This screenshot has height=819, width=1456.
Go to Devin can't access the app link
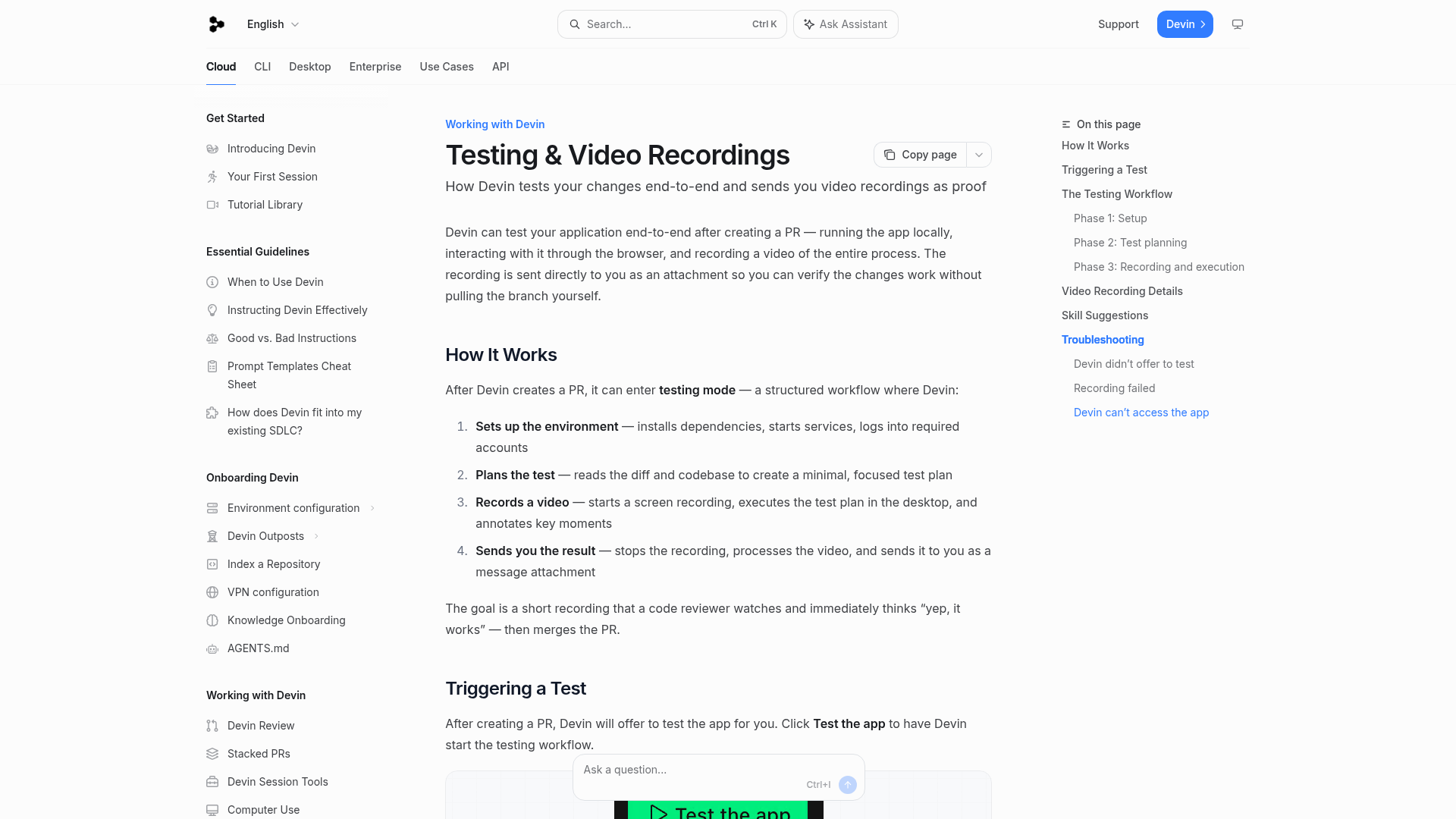coord(1141,413)
